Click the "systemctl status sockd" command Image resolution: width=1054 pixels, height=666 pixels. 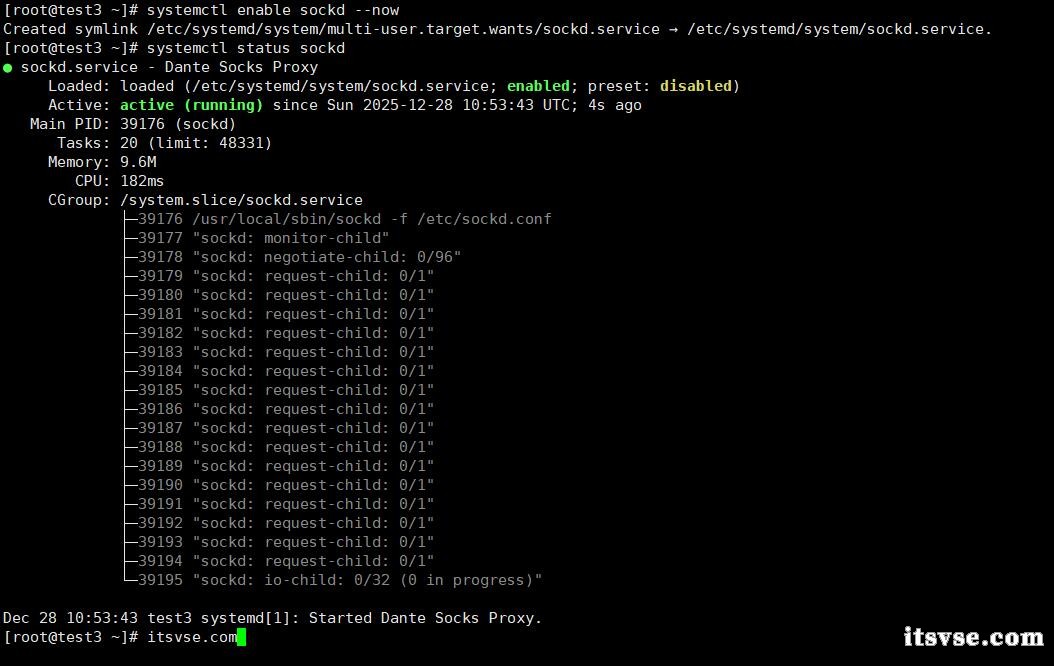(245, 48)
